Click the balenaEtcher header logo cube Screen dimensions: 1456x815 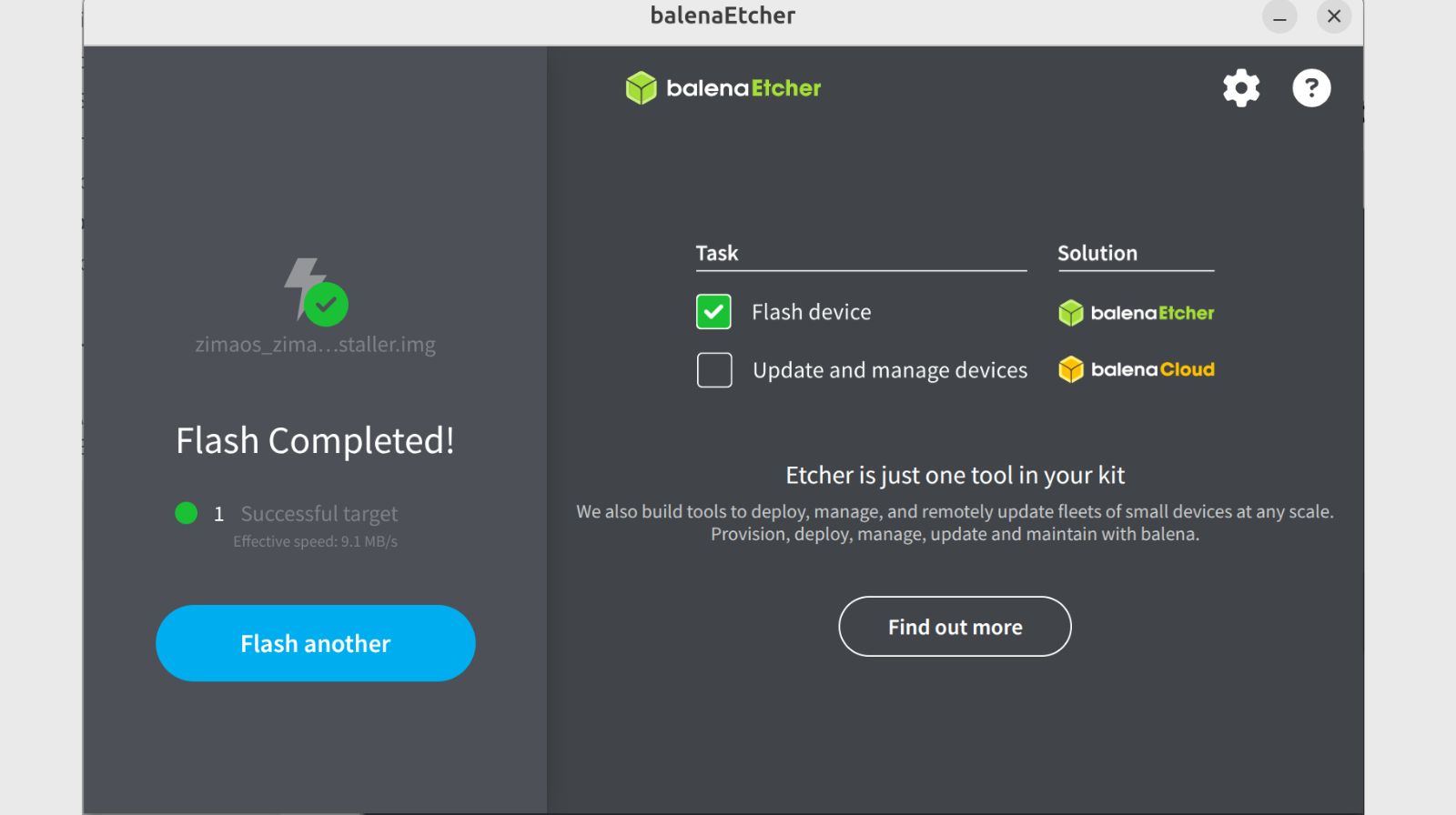click(642, 88)
